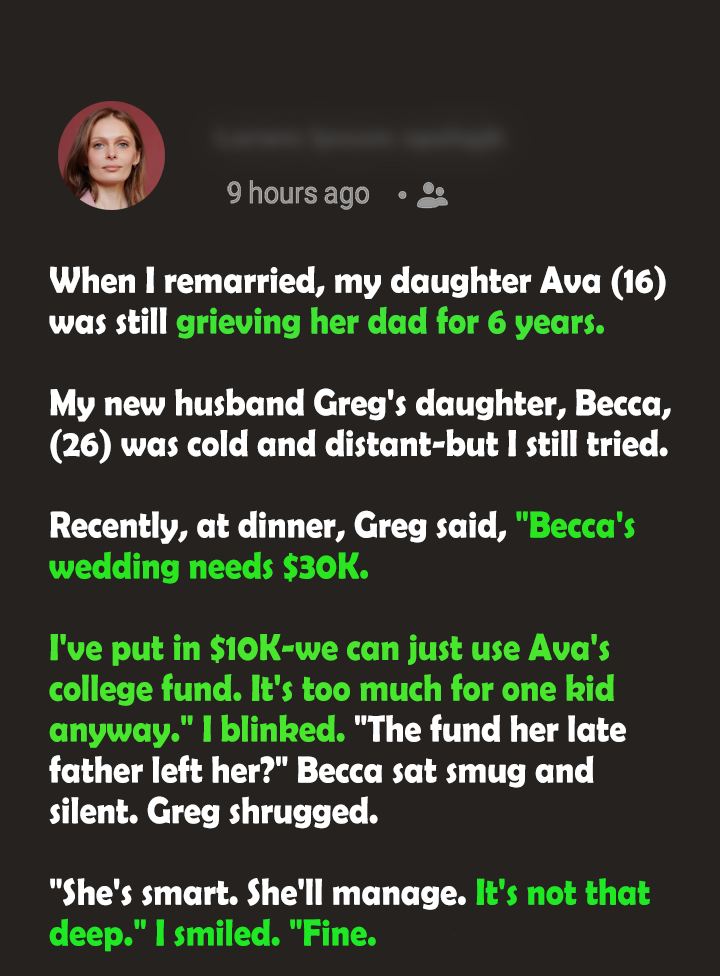The width and height of the screenshot is (720, 976).
Task: Click the 'Recently, at dinner, Greg said' text
Action: point(278,527)
